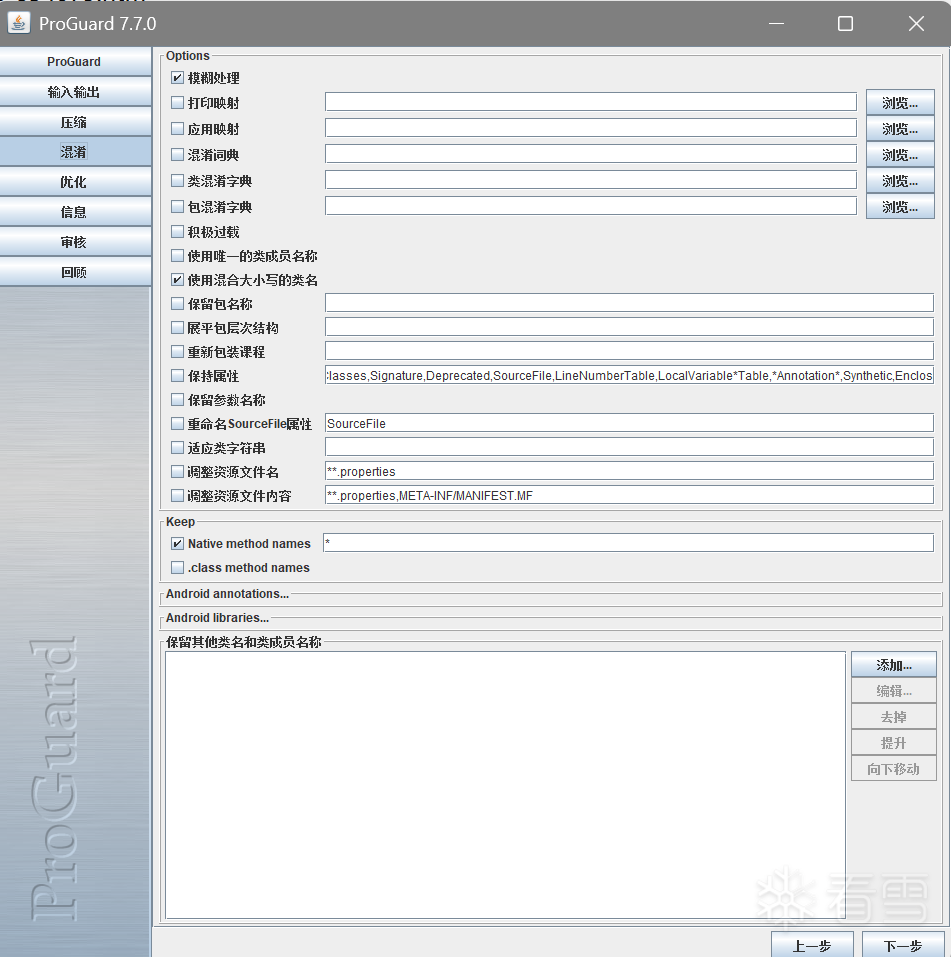Click the 去掉 button

click(894, 717)
